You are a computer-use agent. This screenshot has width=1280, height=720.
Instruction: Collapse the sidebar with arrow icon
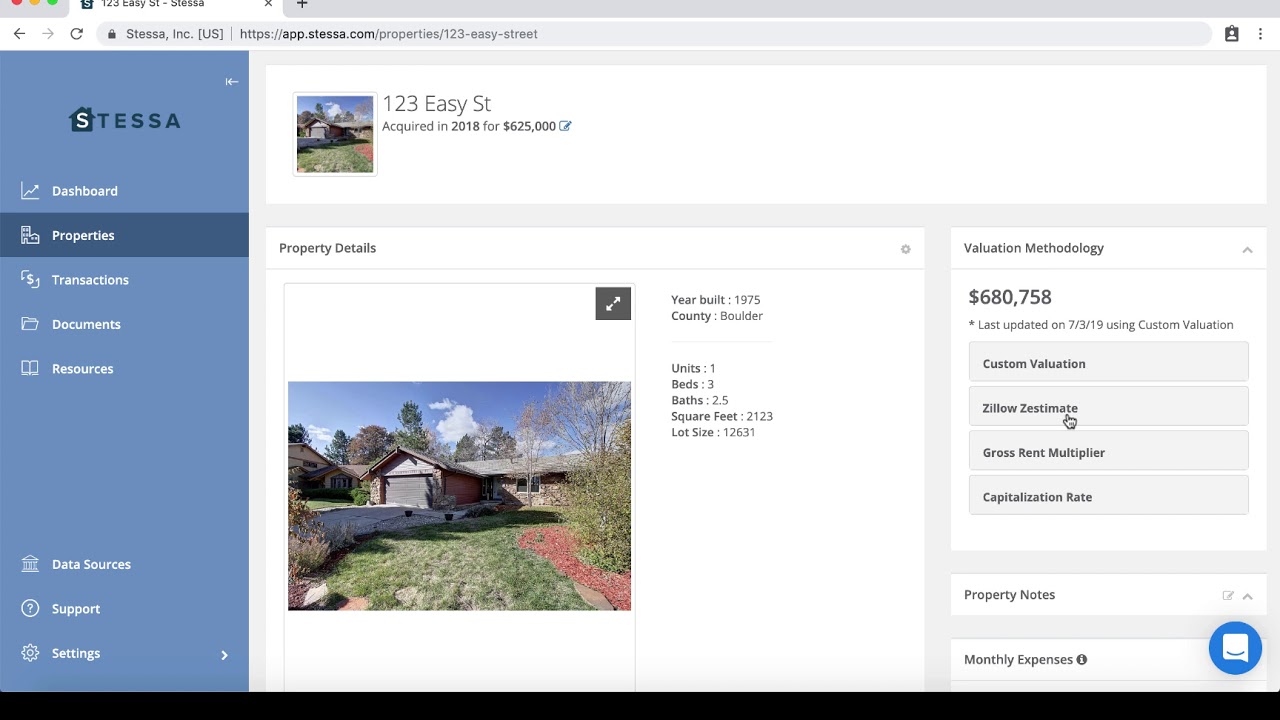coord(231,82)
